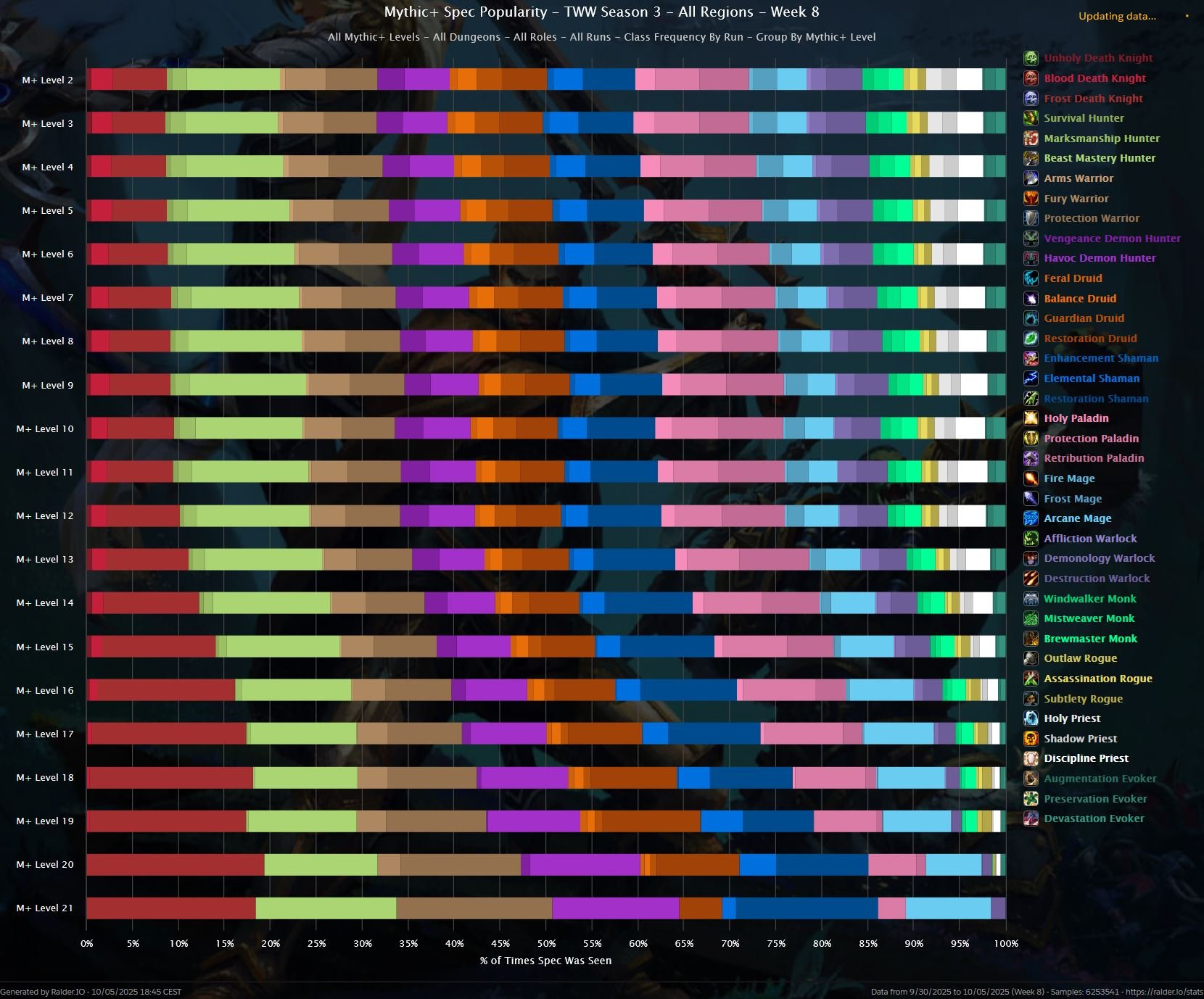The image size is (1204, 999).
Task: Click the Balance Druid legend icon
Action: pyautogui.click(x=1031, y=299)
